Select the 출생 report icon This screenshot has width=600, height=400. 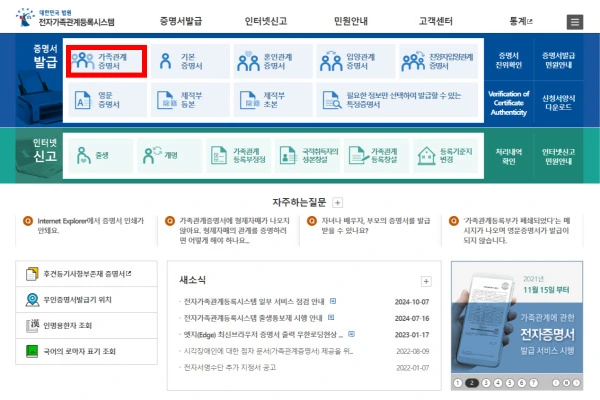tap(83, 155)
